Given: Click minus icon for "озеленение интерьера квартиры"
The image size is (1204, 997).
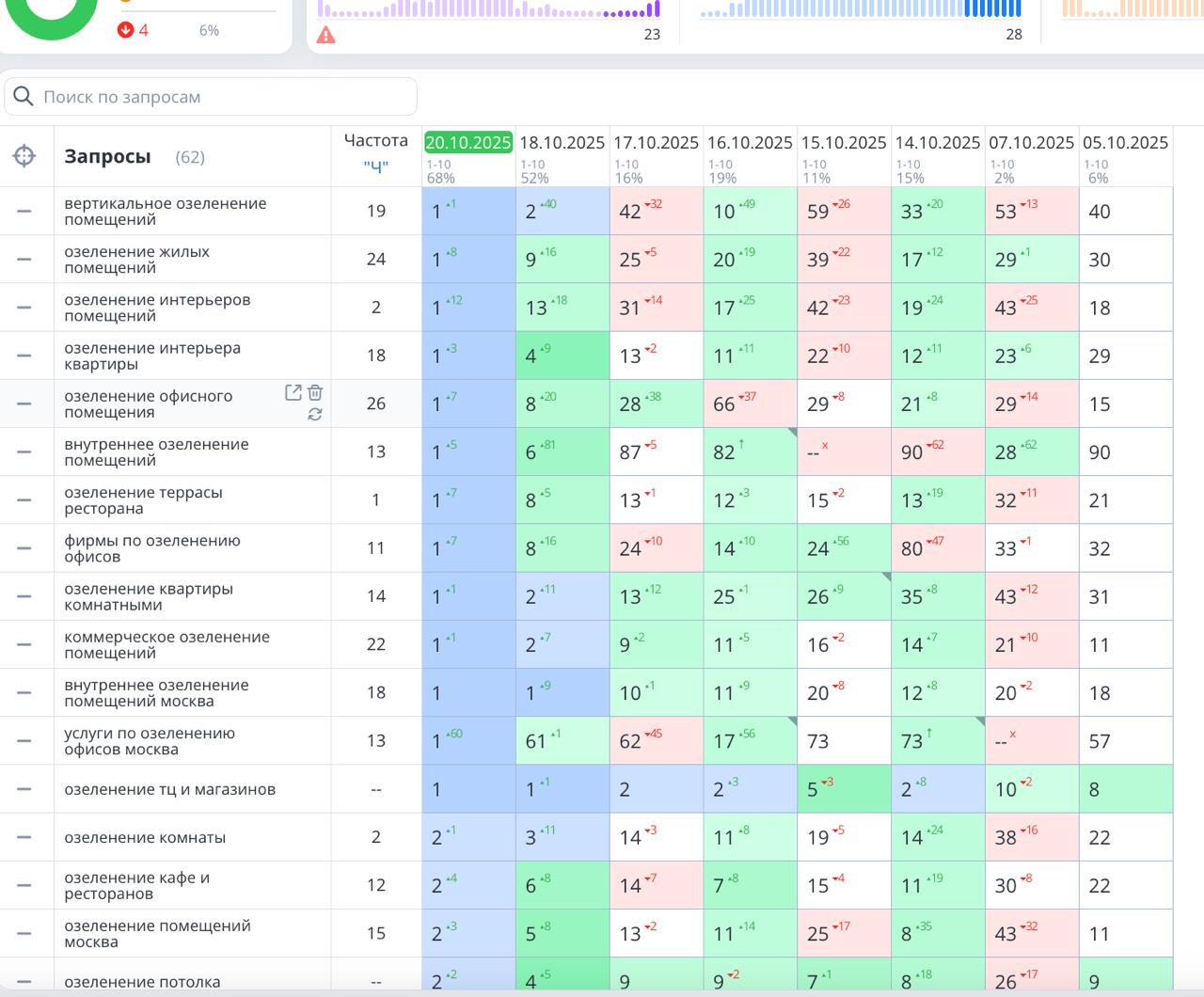Looking at the screenshot, I should [24, 356].
